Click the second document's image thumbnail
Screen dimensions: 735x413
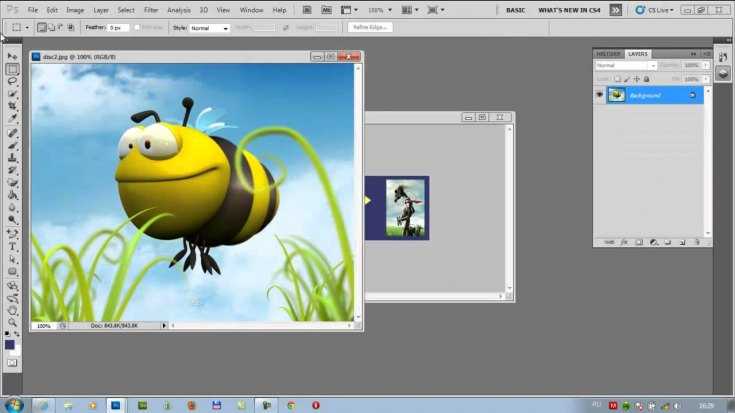(x=405, y=208)
